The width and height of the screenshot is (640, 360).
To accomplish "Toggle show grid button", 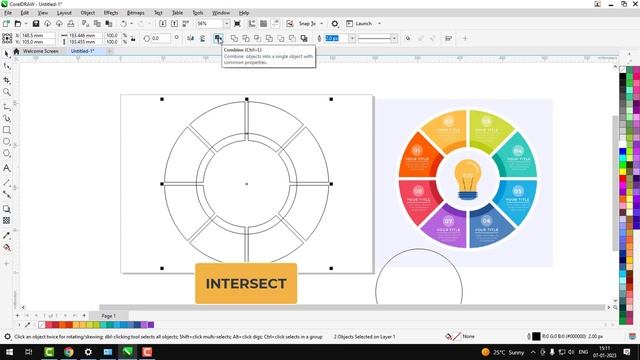I will (264, 24).
